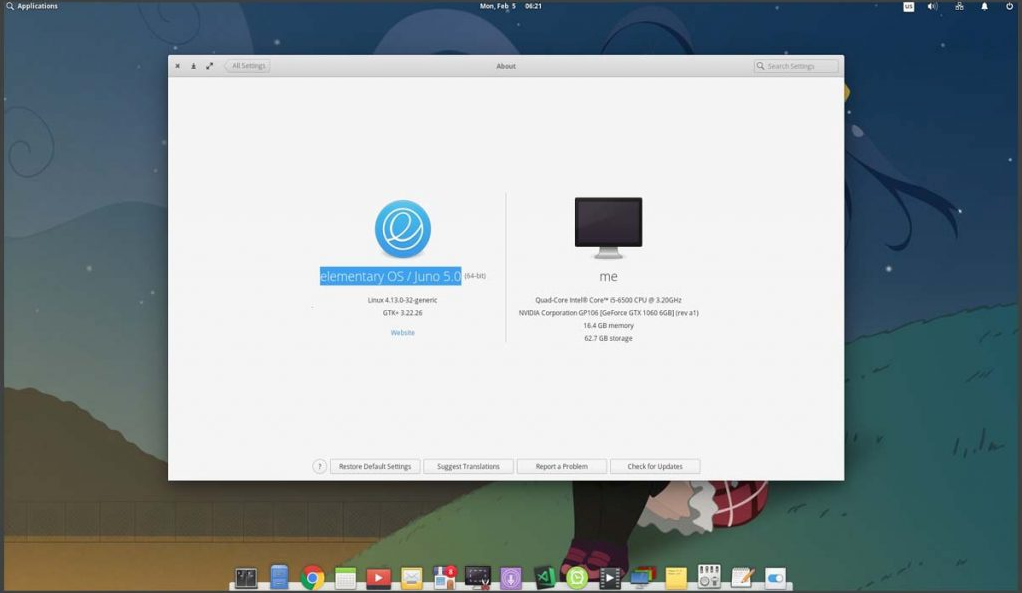1022x593 pixels.
Task: Open the audio mixer knobs app
Action: [x=709, y=577]
